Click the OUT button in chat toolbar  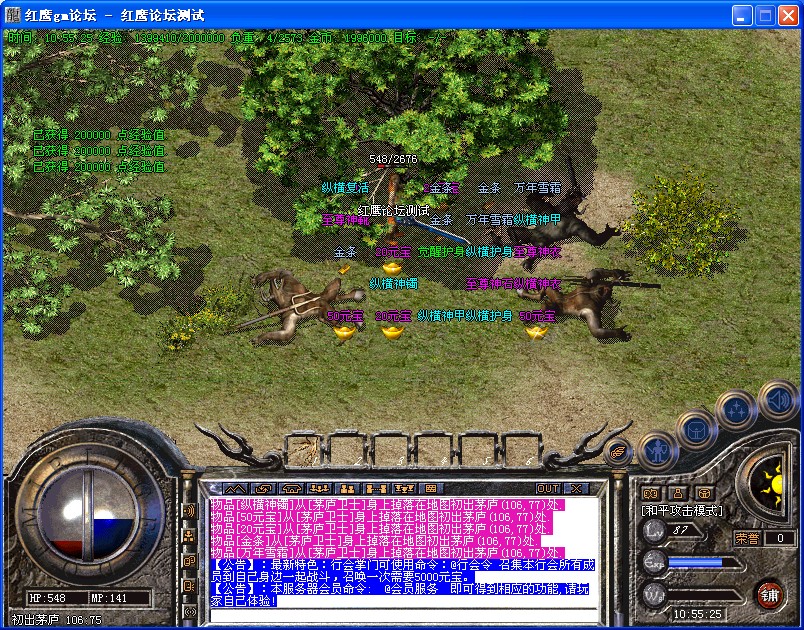tap(548, 489)
